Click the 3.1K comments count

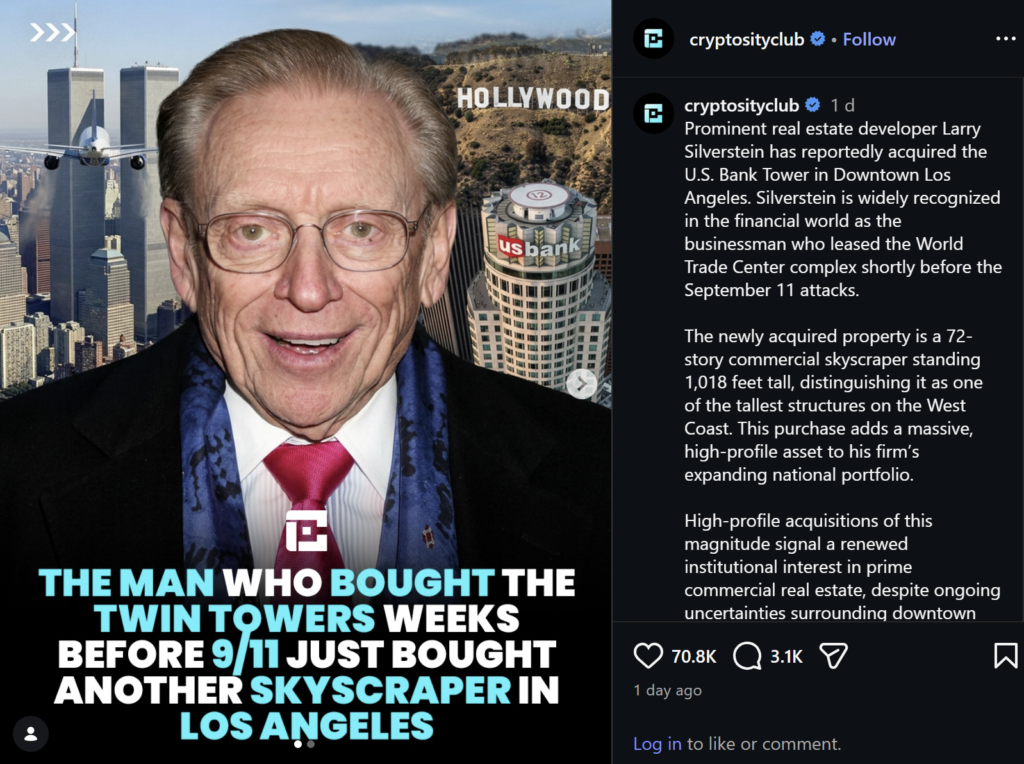coord(786,656)
